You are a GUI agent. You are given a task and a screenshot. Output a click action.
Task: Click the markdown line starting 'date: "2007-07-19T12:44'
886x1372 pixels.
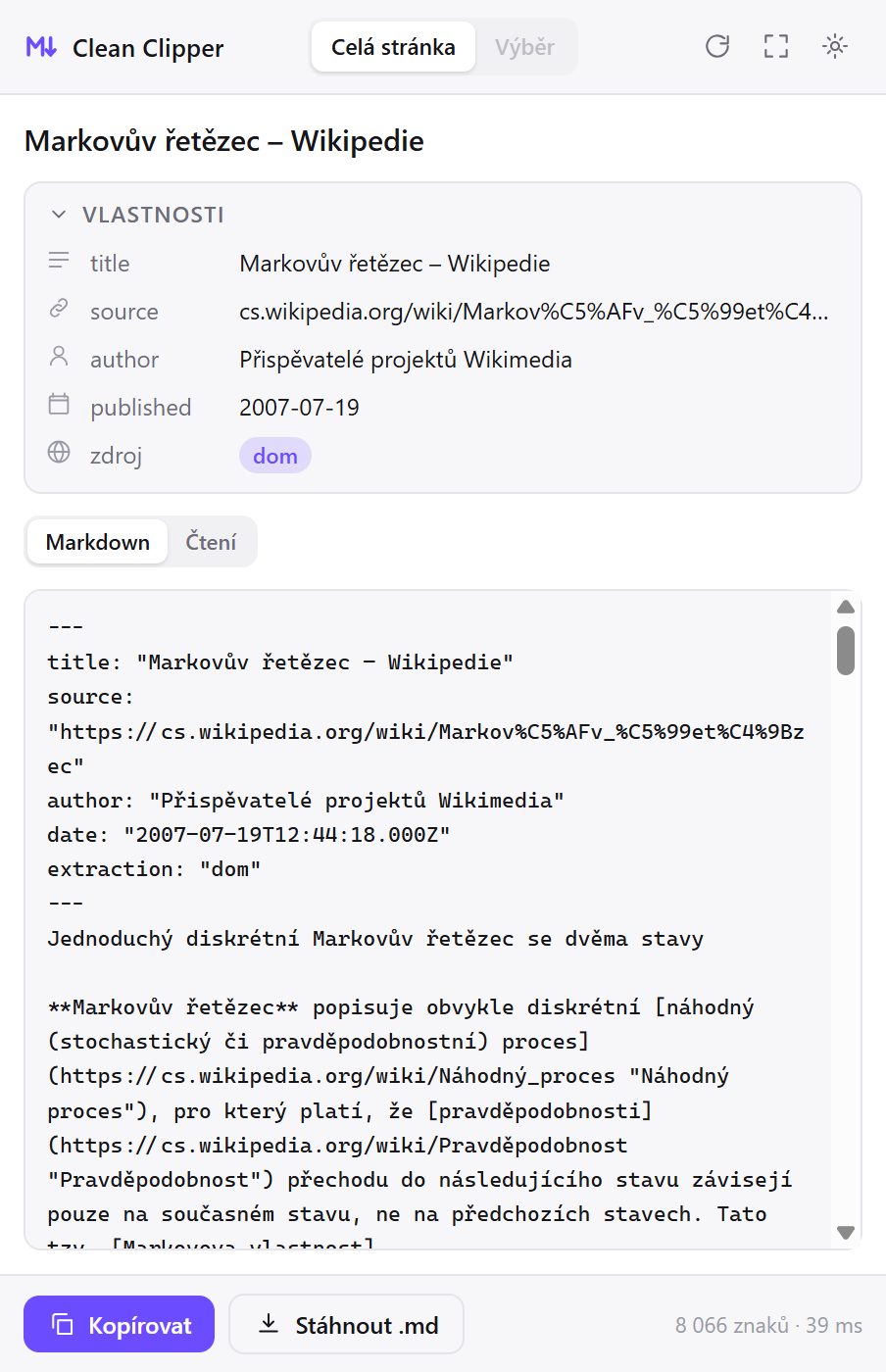coord(249,835)
